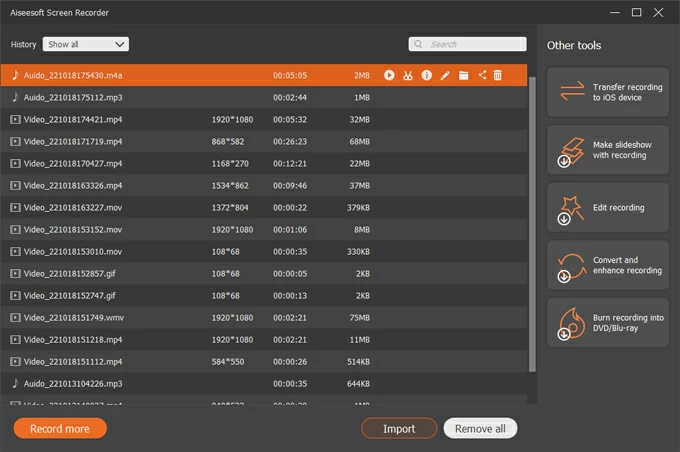Click the 644KB file size value
Viewport: 680px width, 452px height.
tap(358, 383)
